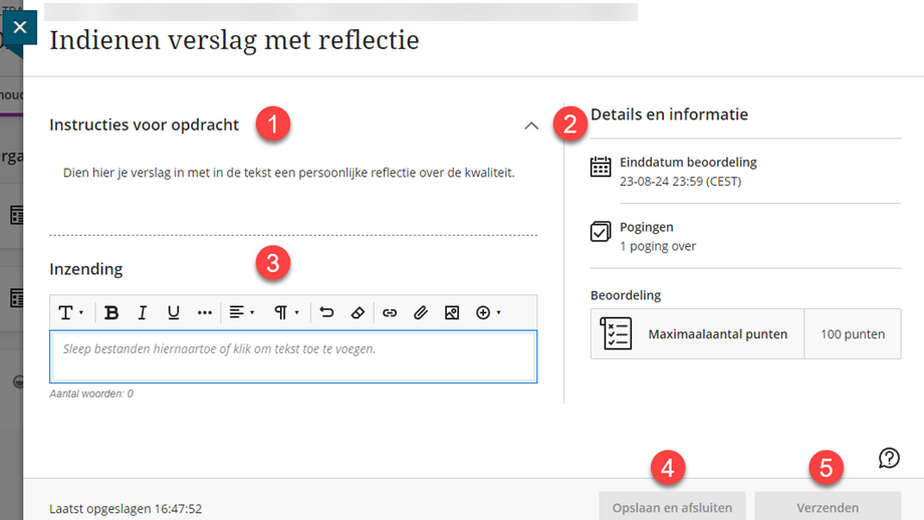Click the submission text editor field
The width and height of the screenshot is (924, 520).
pos(293,357)
